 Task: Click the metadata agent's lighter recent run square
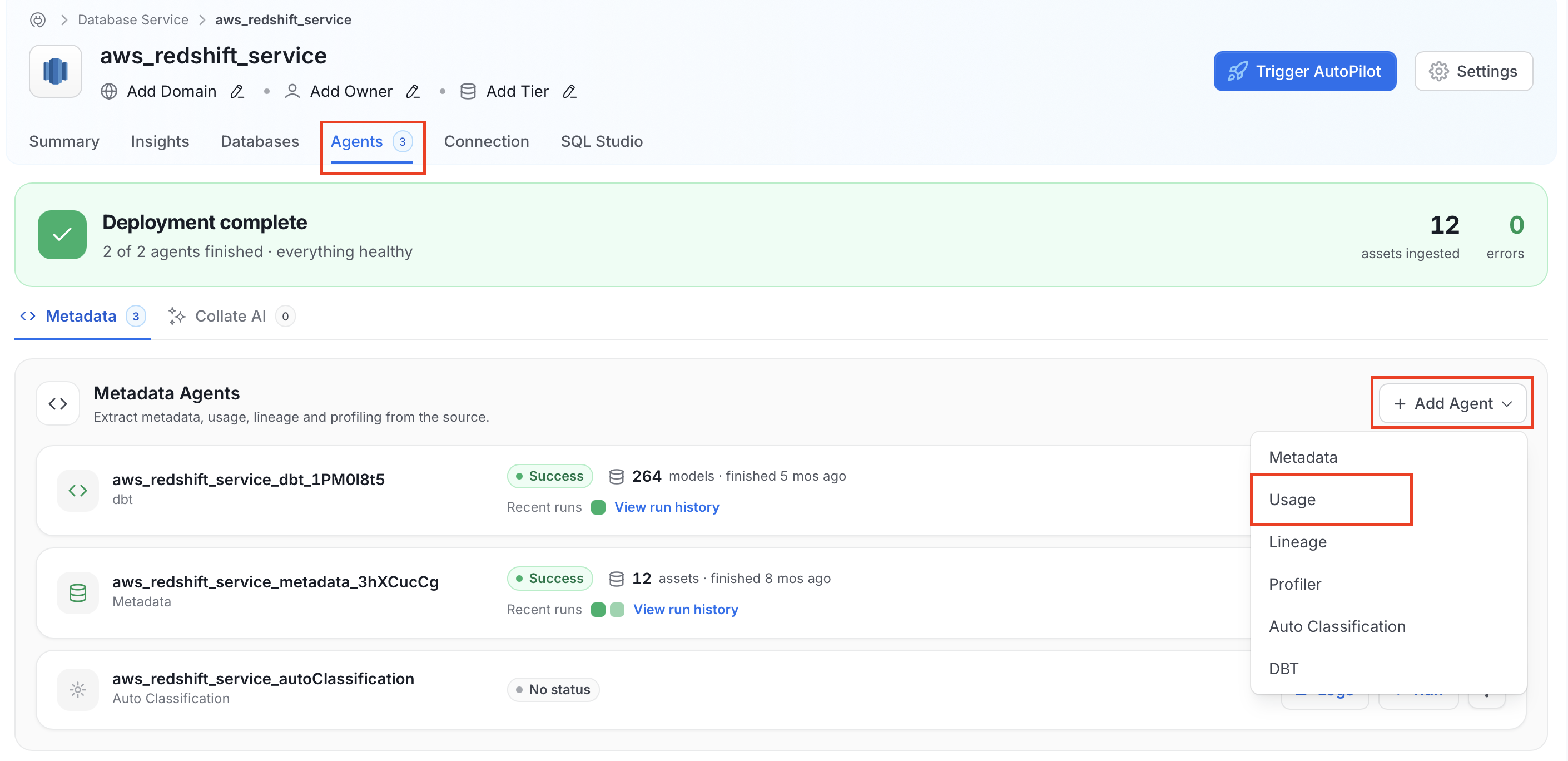tap(617, 609)
